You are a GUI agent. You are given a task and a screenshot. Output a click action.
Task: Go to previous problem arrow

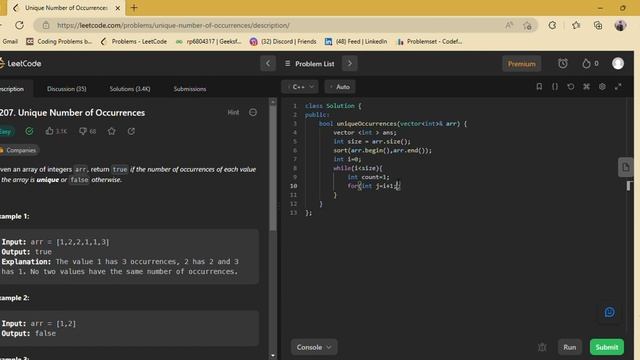click(268, 64)
